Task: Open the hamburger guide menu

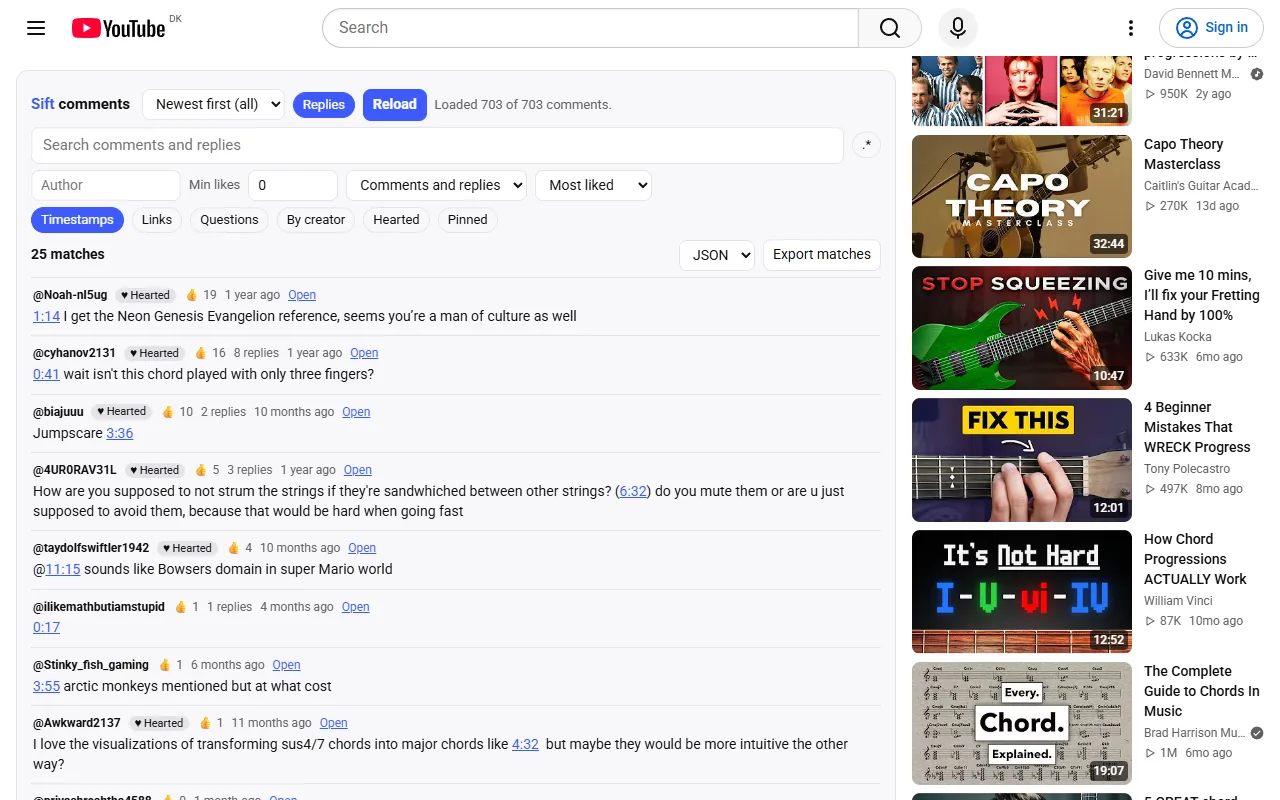Action: (36, 28)
